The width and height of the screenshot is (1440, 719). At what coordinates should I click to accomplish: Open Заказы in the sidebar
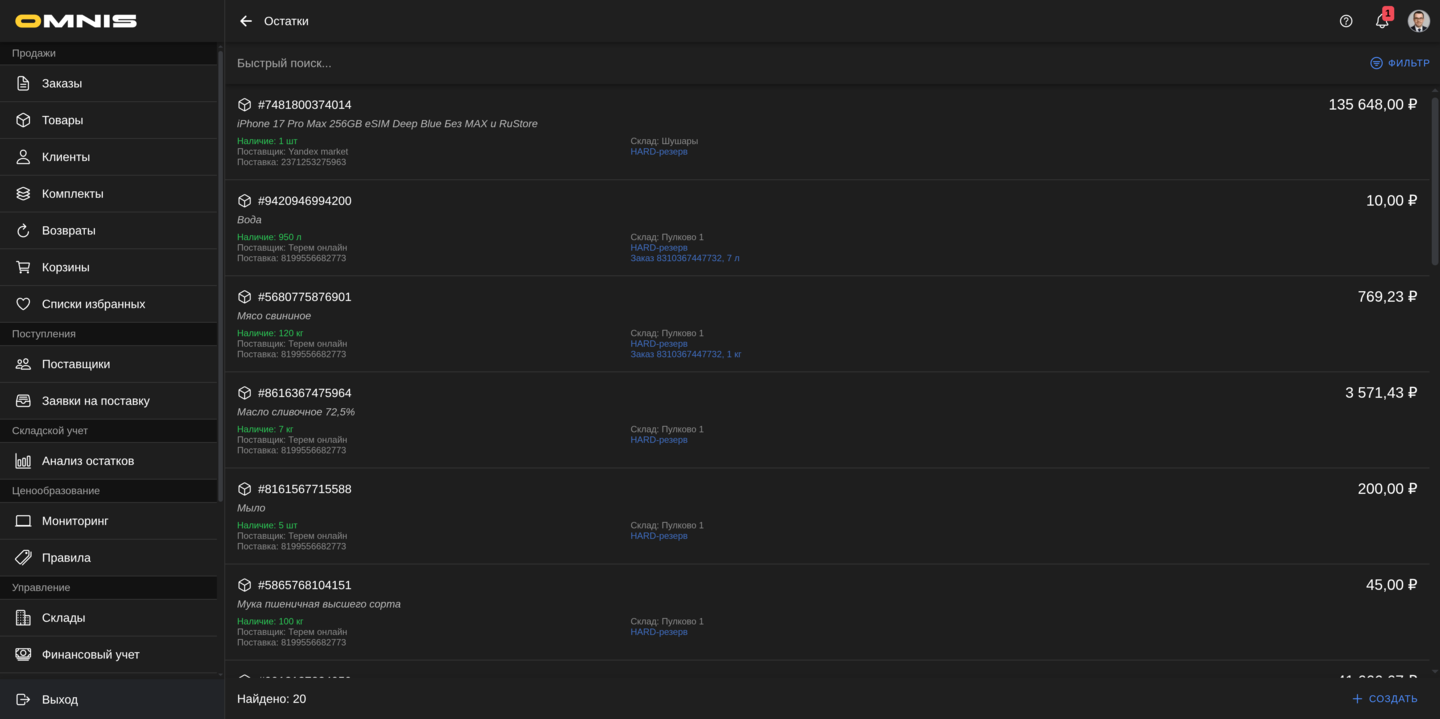click(x=62, y=83)
